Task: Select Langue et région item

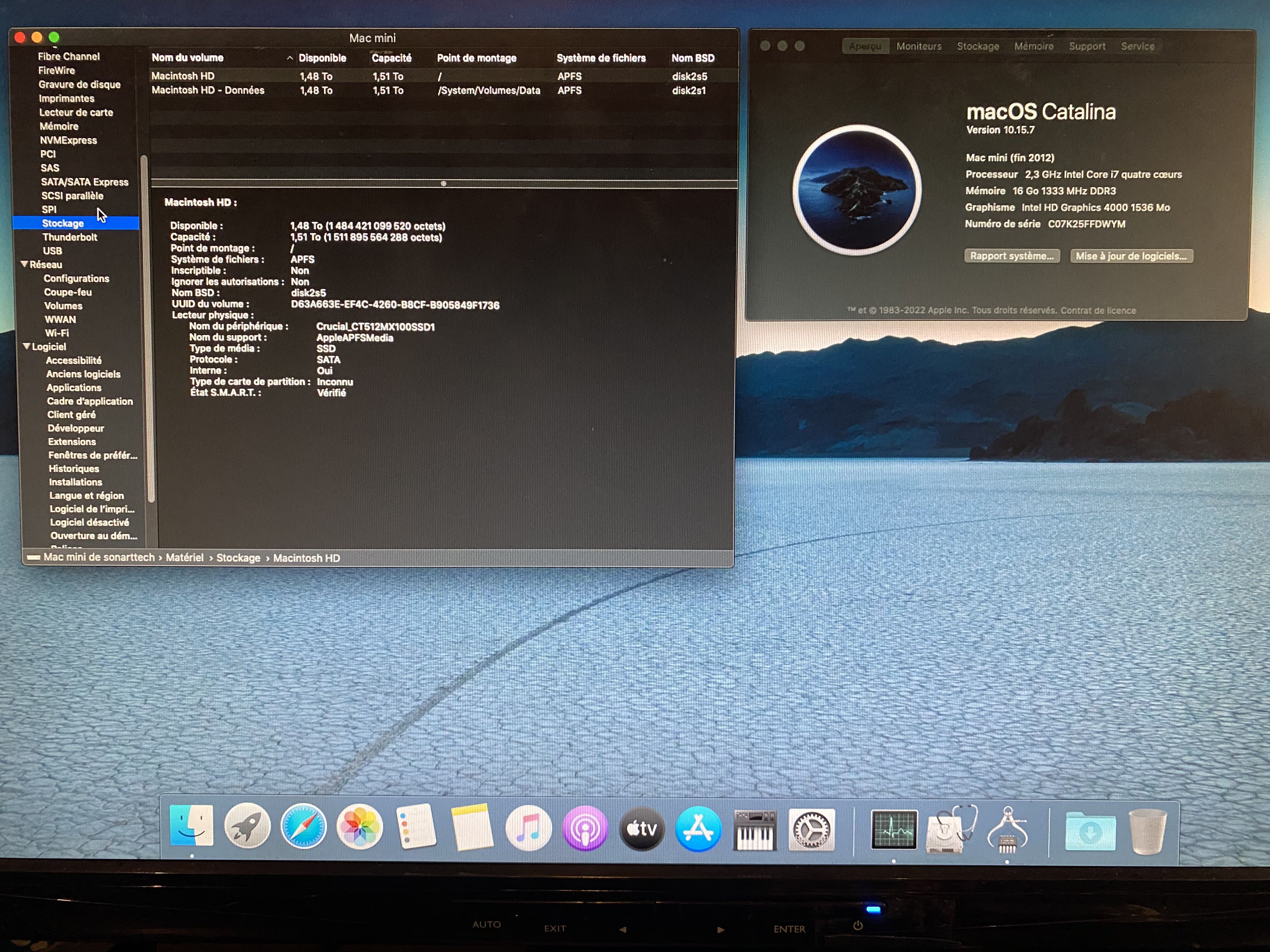Action: click(87, 495)
